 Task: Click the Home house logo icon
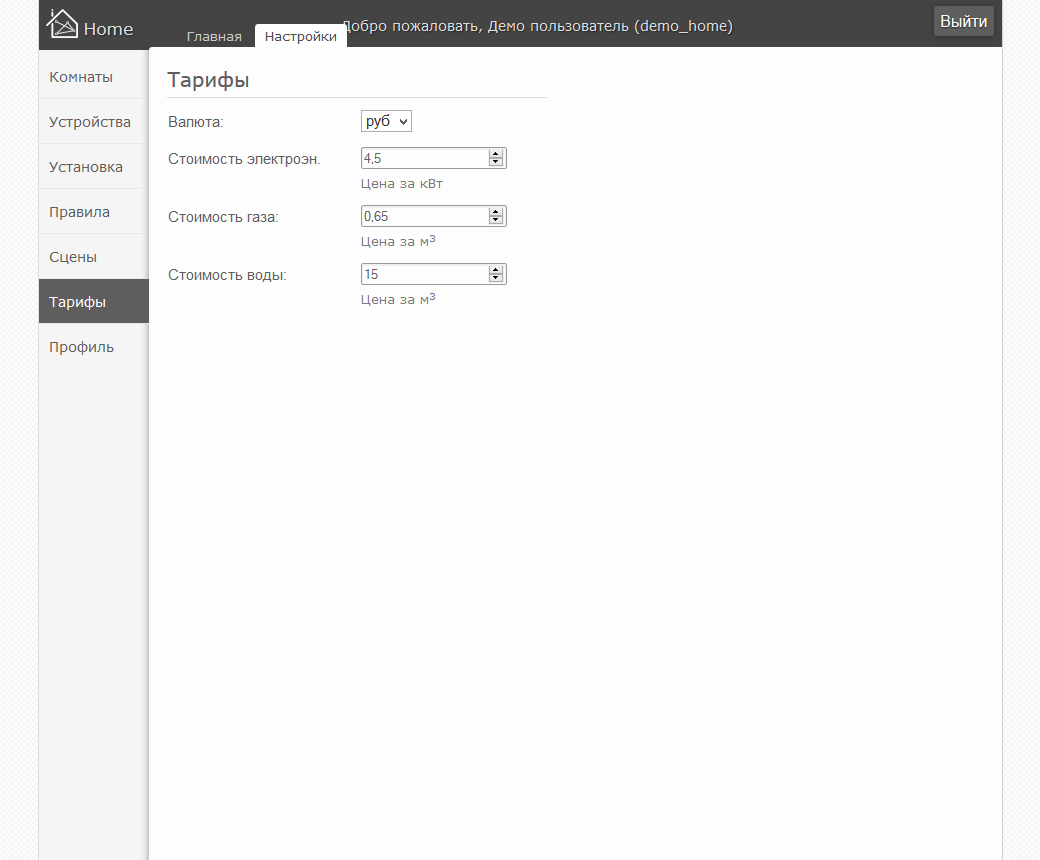coord(62,24)
